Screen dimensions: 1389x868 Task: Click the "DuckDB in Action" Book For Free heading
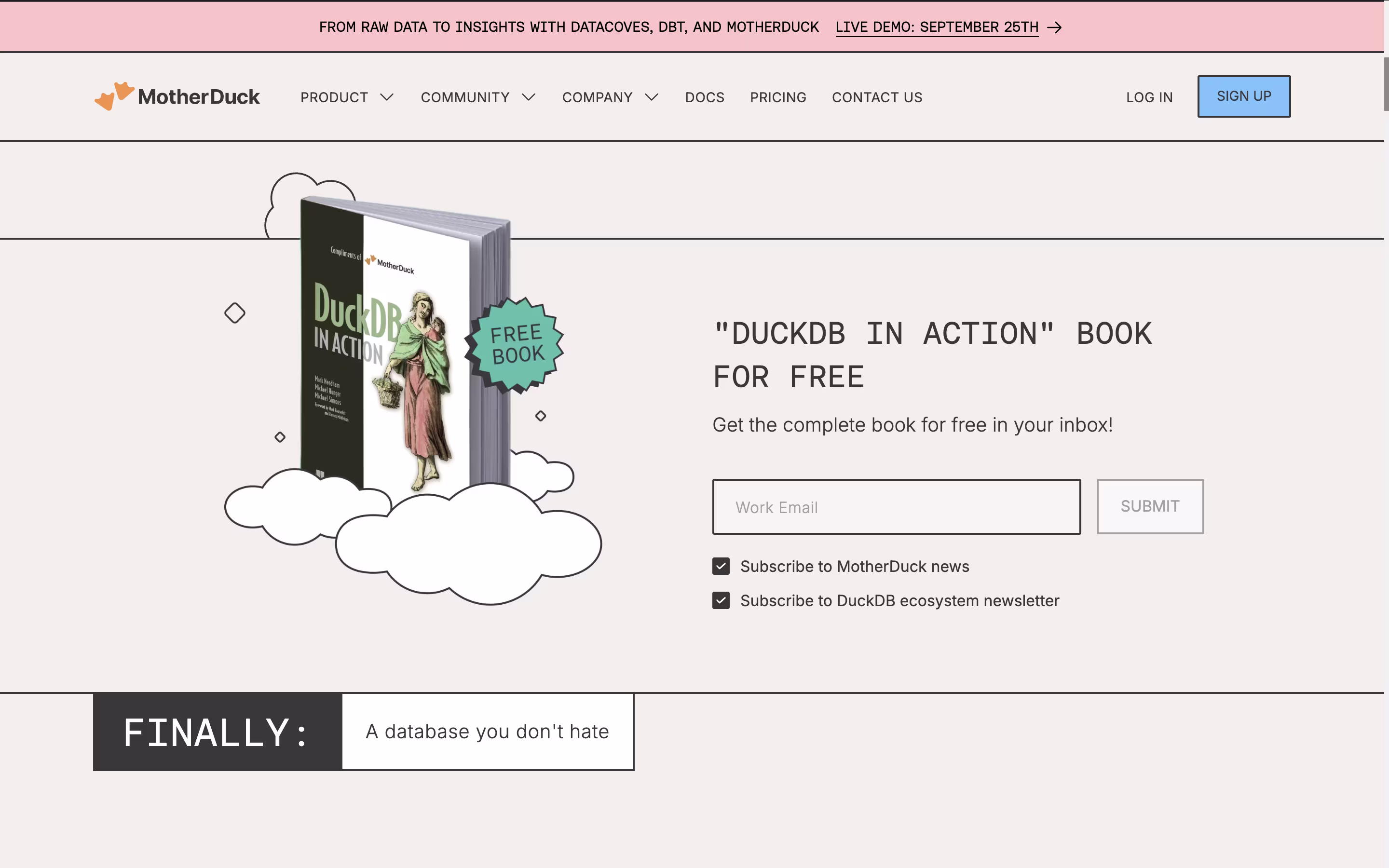click(932, 355)
